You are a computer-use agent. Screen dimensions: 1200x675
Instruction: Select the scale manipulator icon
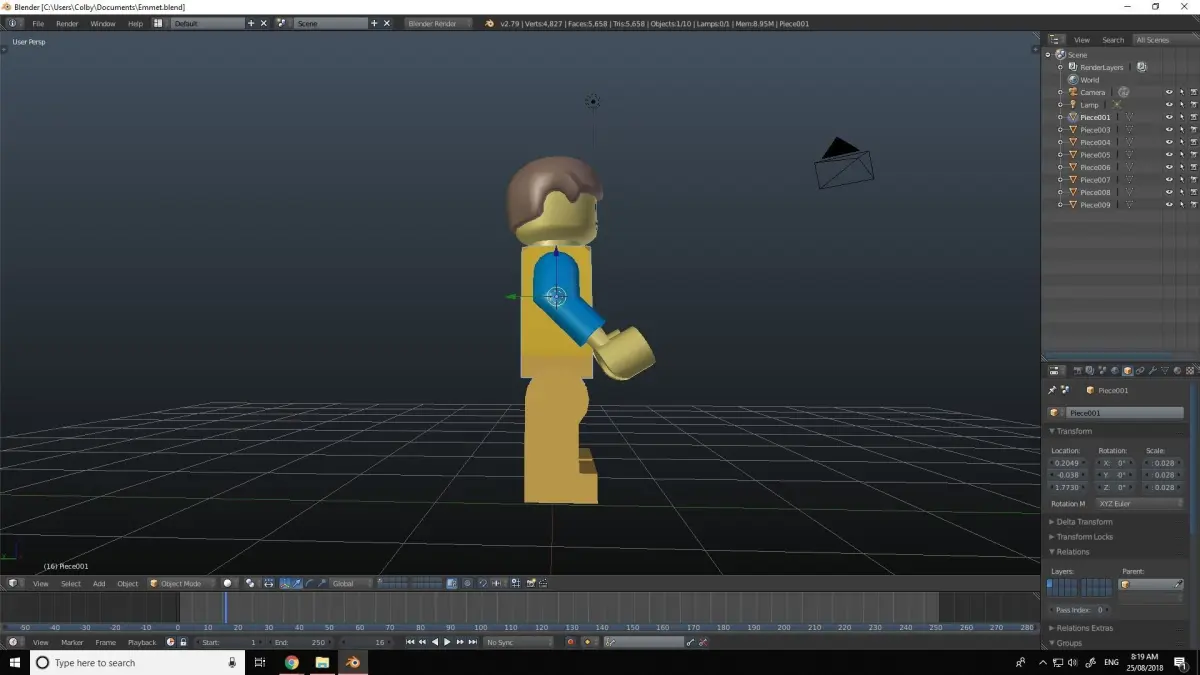(x=321, y=583)
